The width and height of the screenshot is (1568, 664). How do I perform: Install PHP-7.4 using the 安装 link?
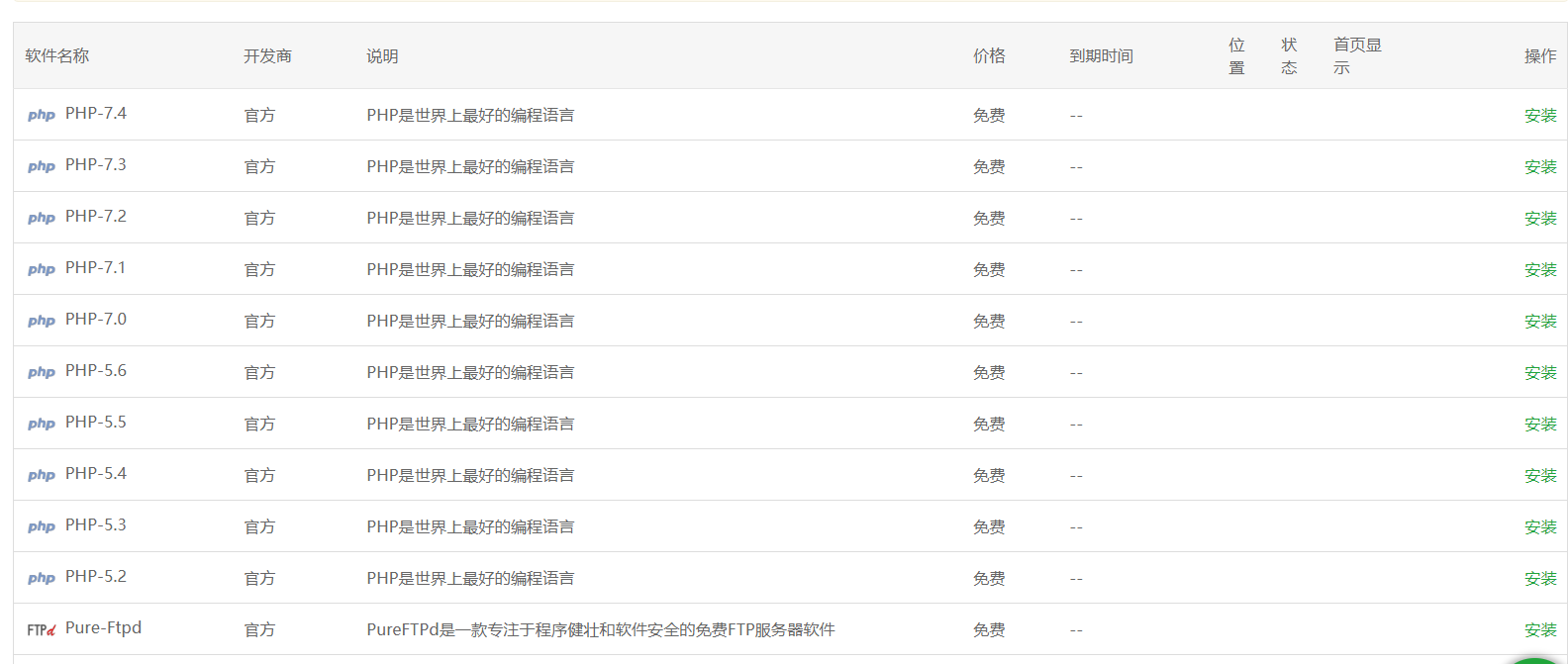(x=1540, y=116)
